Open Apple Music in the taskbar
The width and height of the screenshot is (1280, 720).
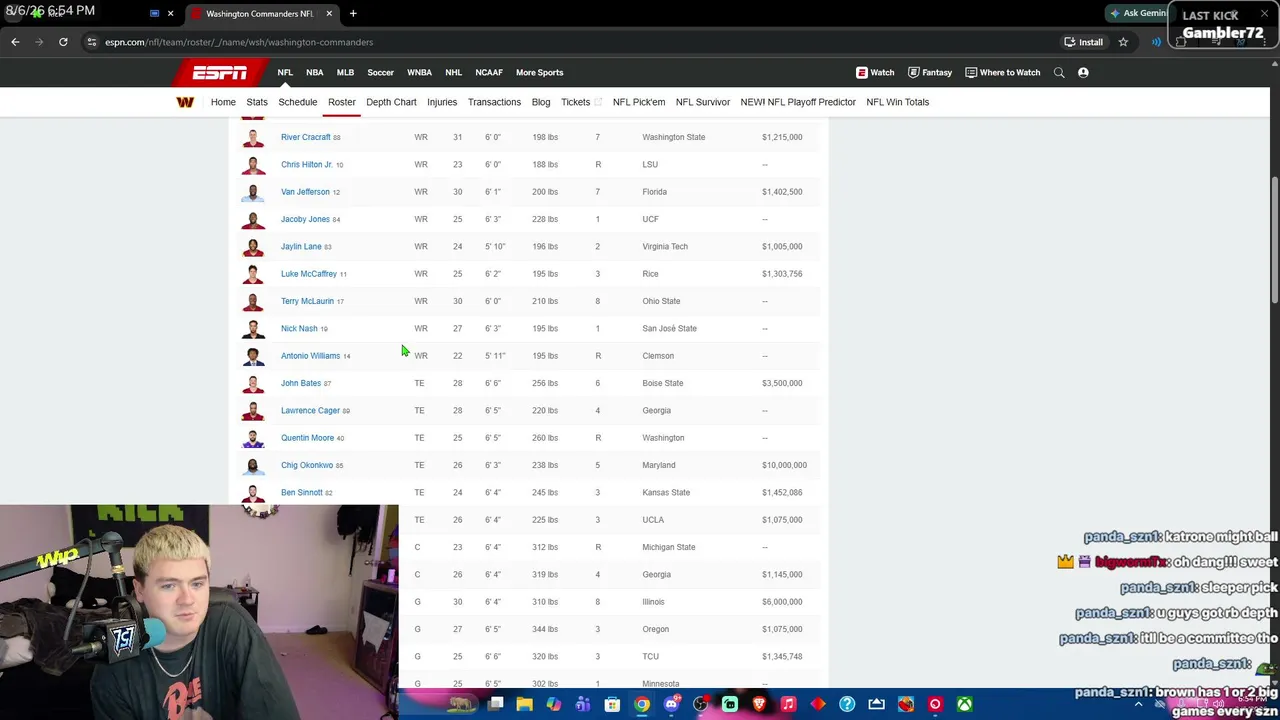[788, 704]
